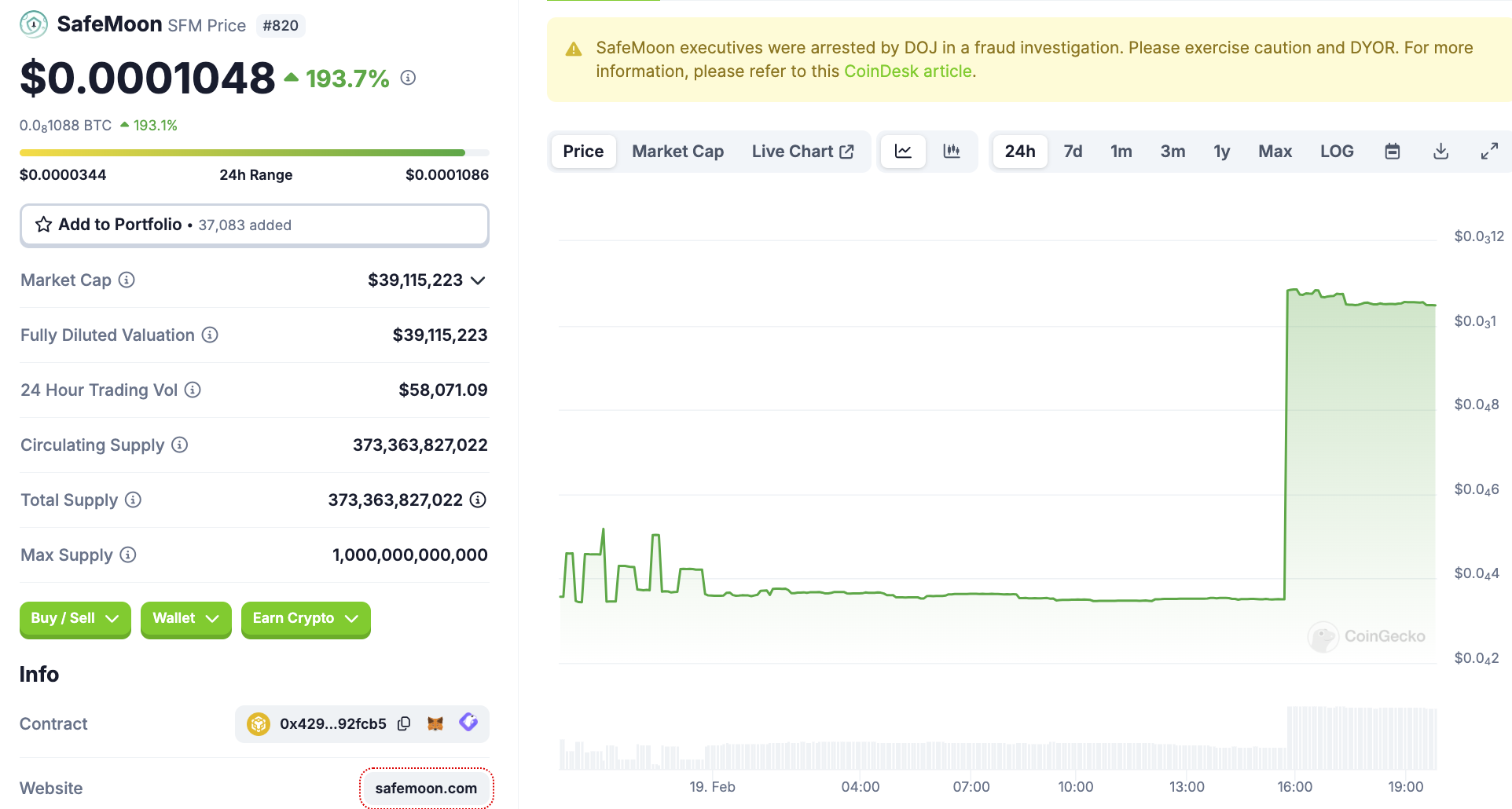Click the 0x429...92fcb5 contract address text
This screenshot has width=1512, height=809.
[x=333, y=723]
